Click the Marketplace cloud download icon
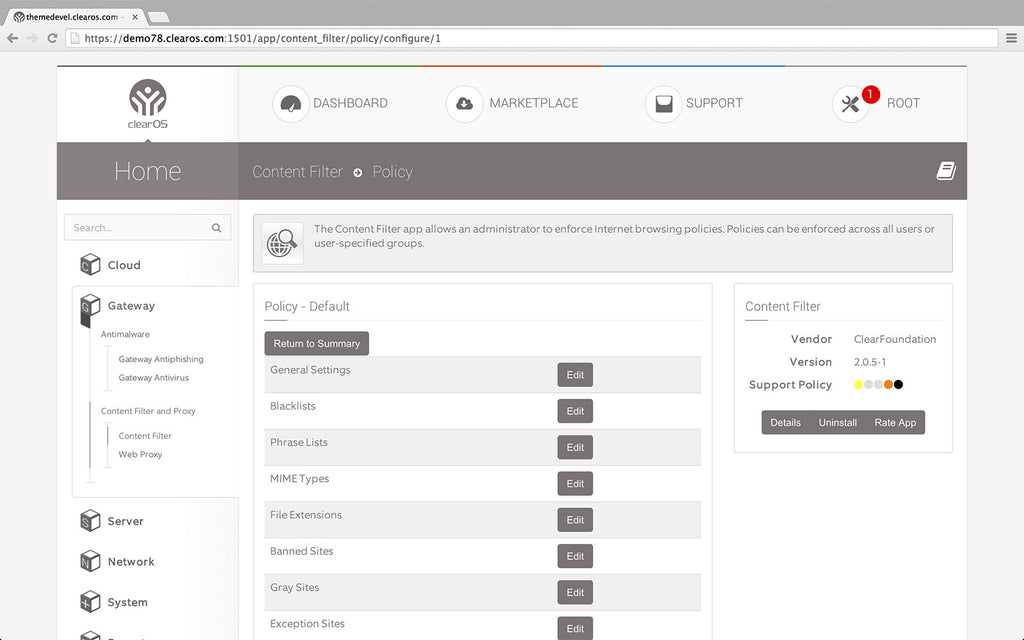The height and width of the screenshot is (640, 1024). pyautogui.click(x=464, y=103)
